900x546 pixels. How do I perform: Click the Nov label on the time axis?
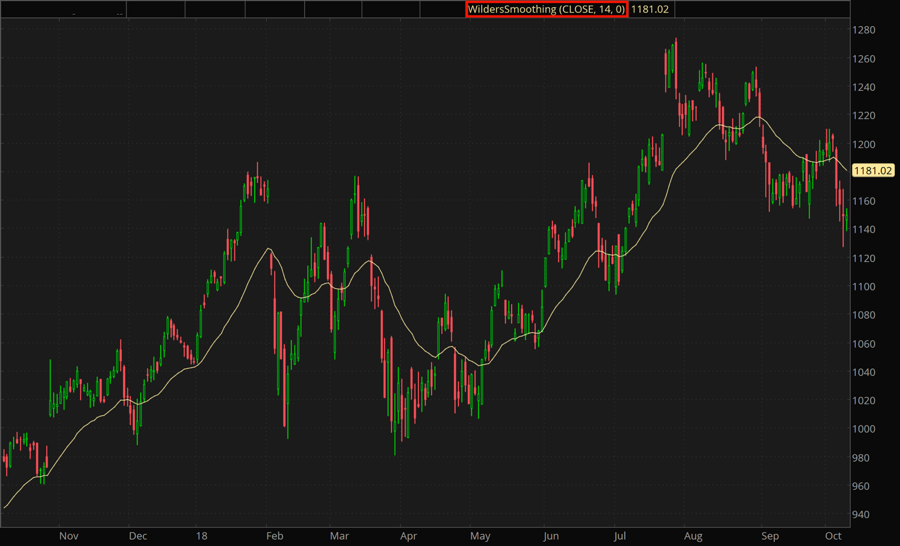tap(69, 535)
